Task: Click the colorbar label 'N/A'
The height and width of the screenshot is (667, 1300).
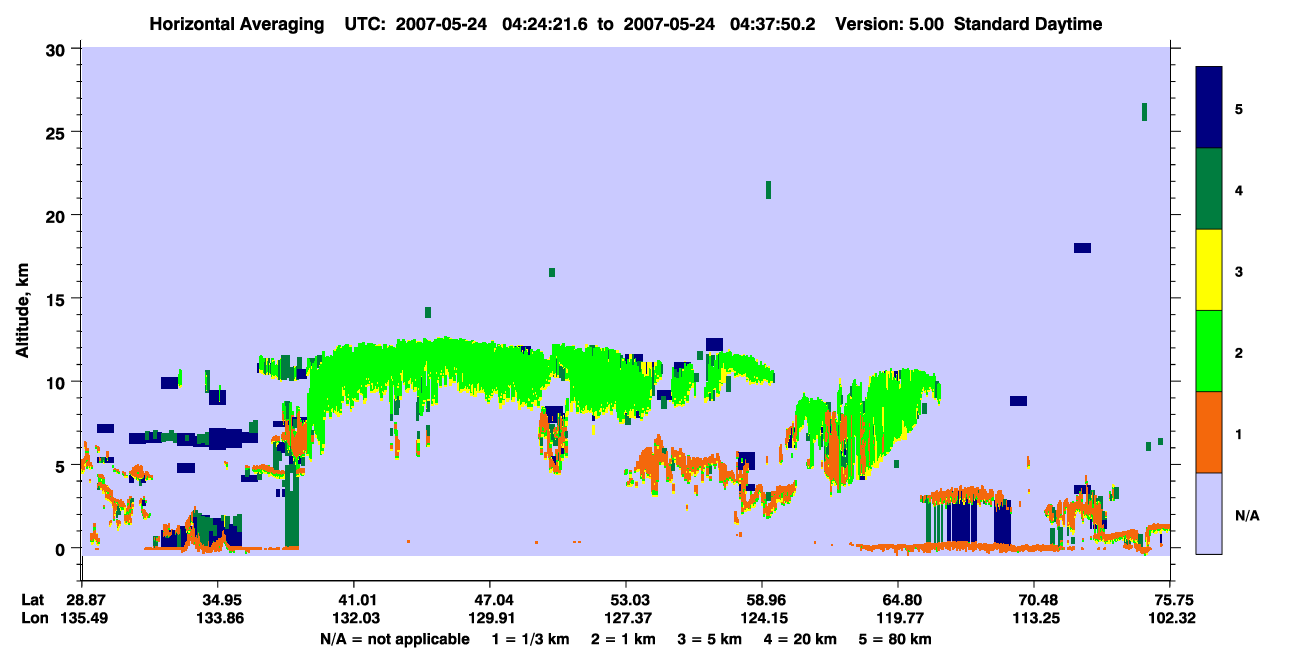Action: click(1247, 516)
